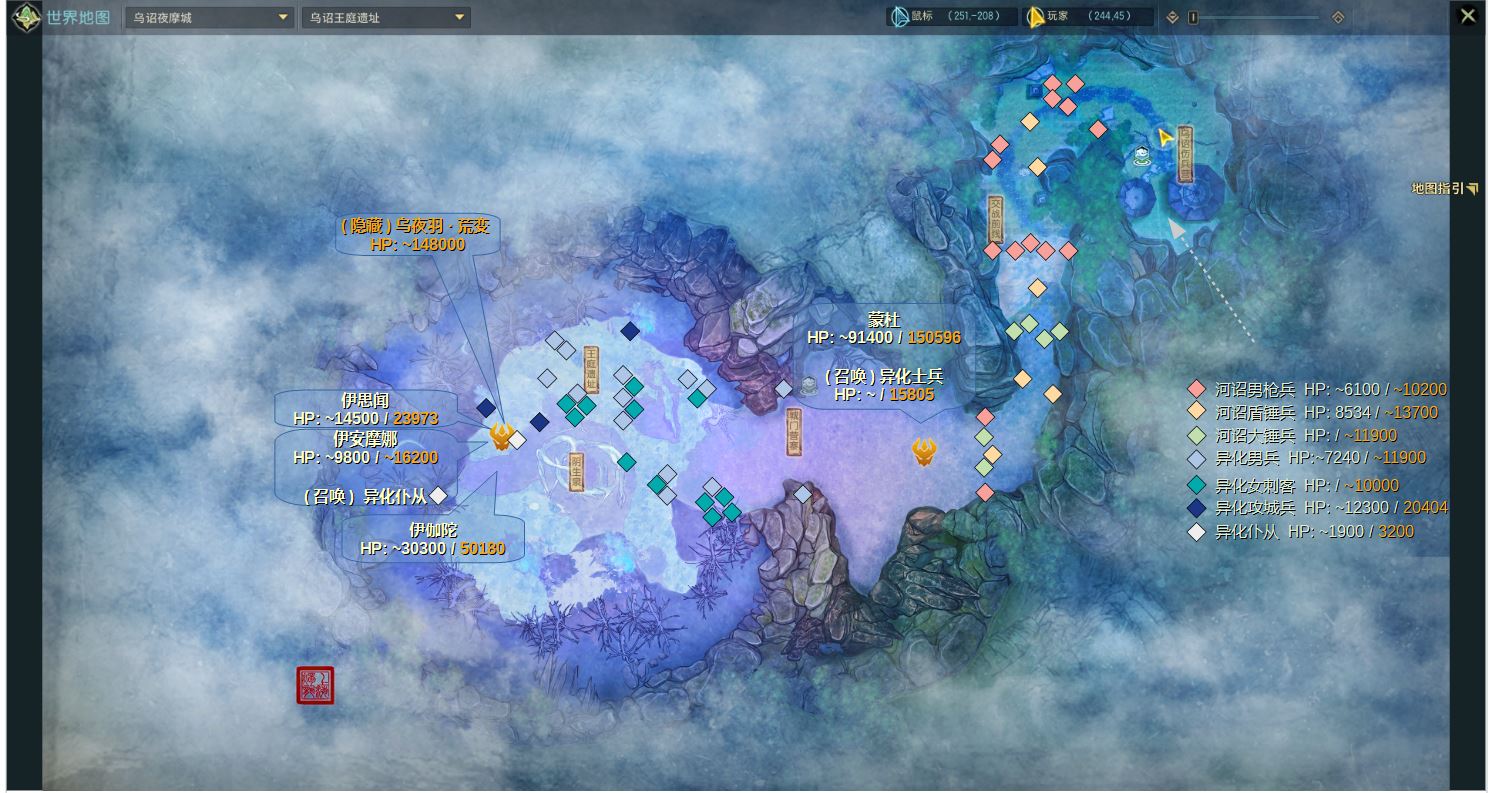Click the 伊安摩娜 boss name
The width and height of the screenshot is (1488, 793).
365,439
